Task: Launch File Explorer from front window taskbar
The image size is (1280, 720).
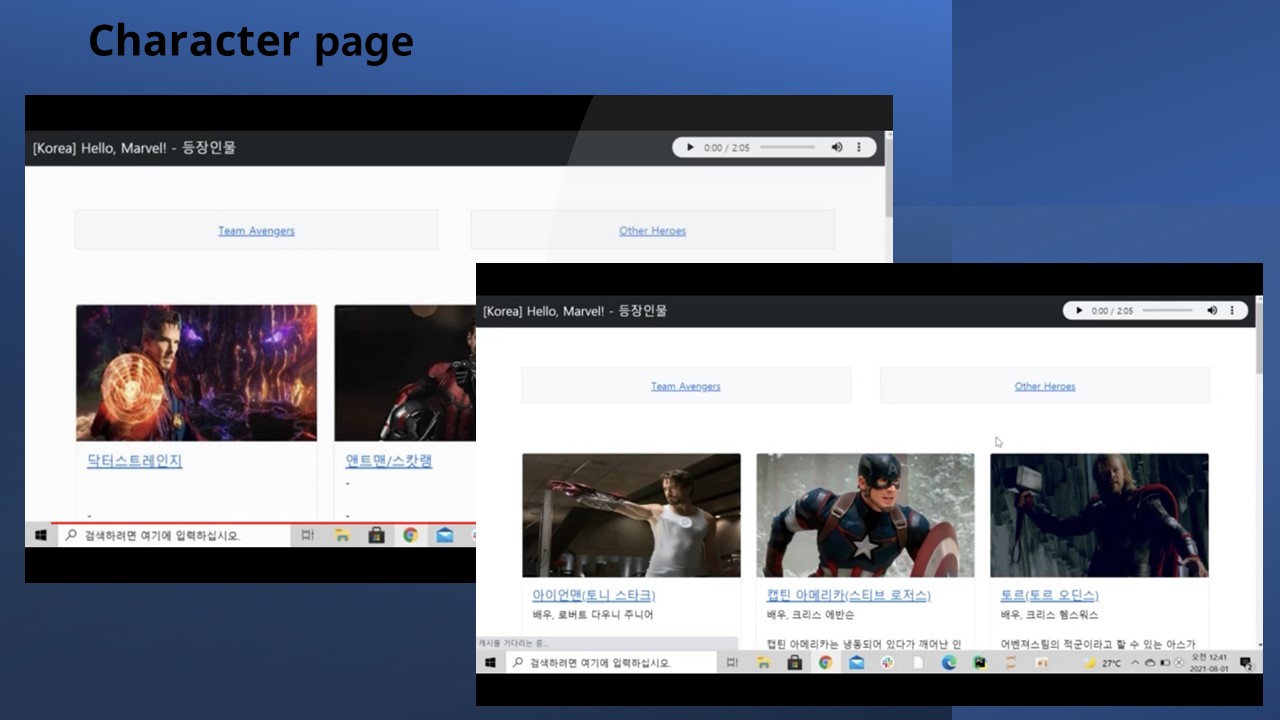Action: click(x=763, y=663)
